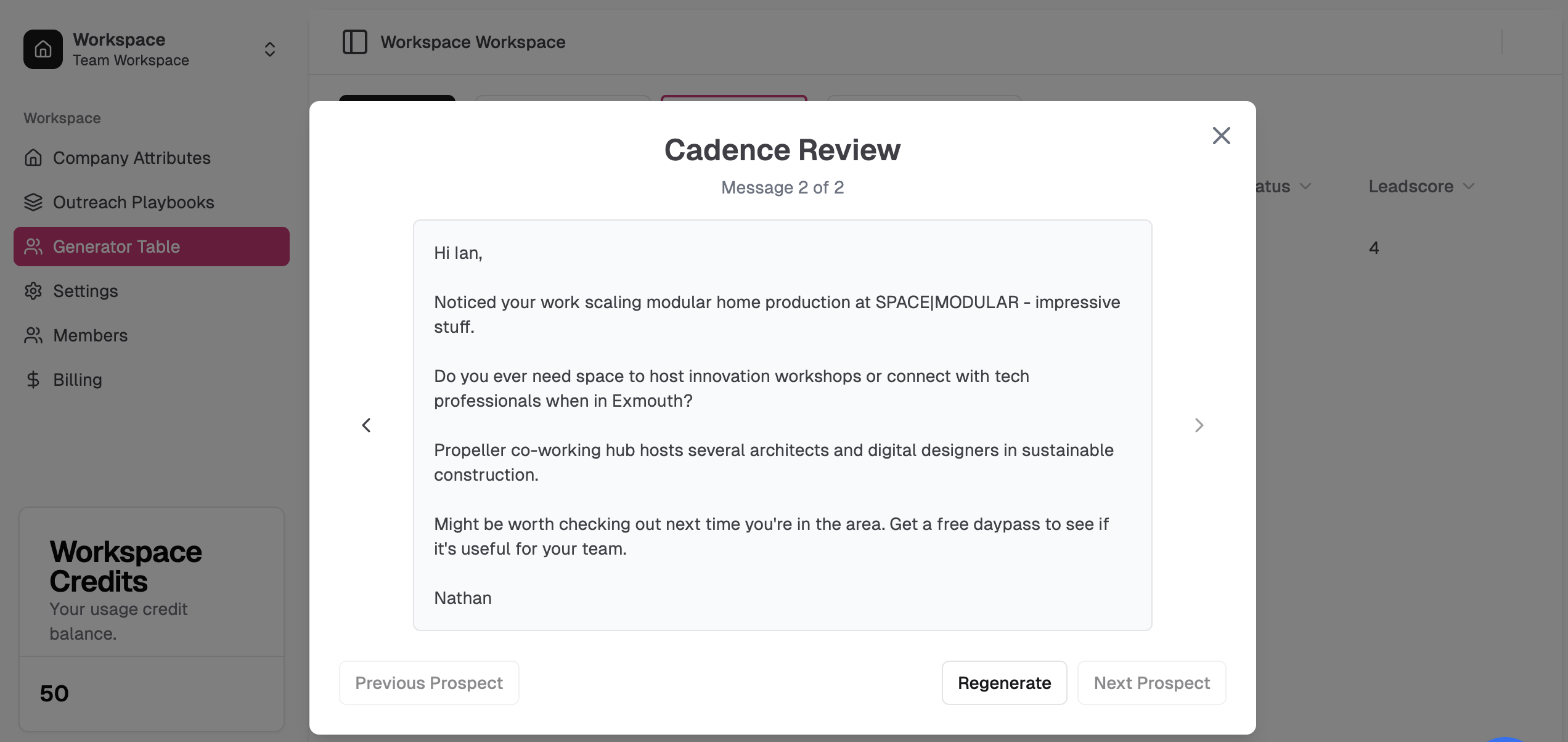This screenshot has height=742, width=1568.
Task: Go to previous message with left arrow
Action: coord(366,425)
